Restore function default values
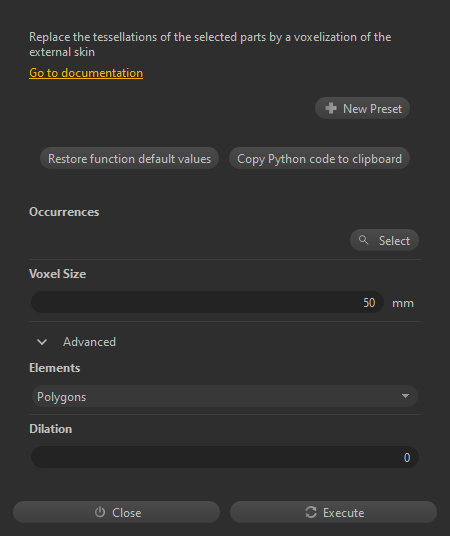Viewport: 450px width, 536px height. click(129, 158)
